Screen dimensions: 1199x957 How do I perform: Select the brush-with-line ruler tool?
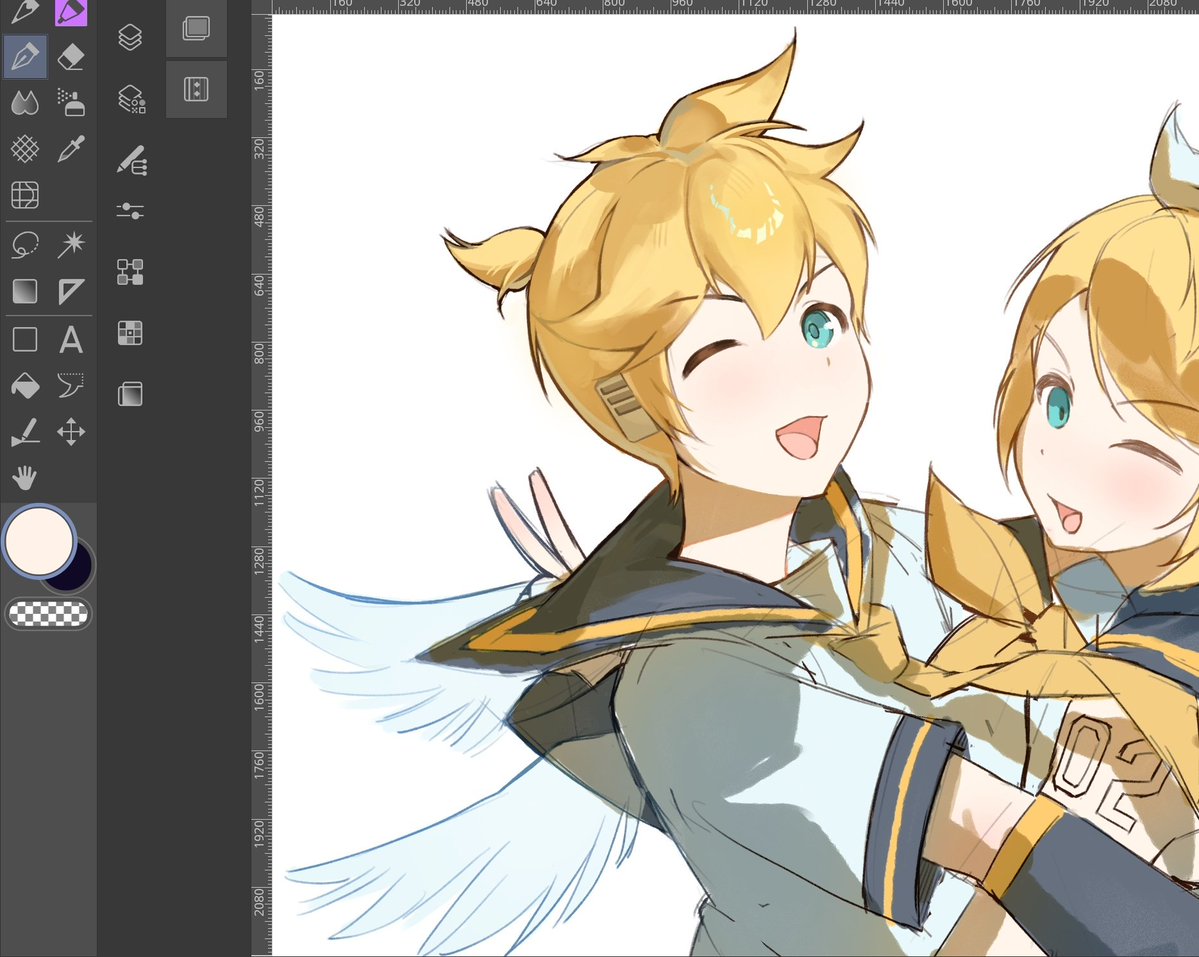25,432
